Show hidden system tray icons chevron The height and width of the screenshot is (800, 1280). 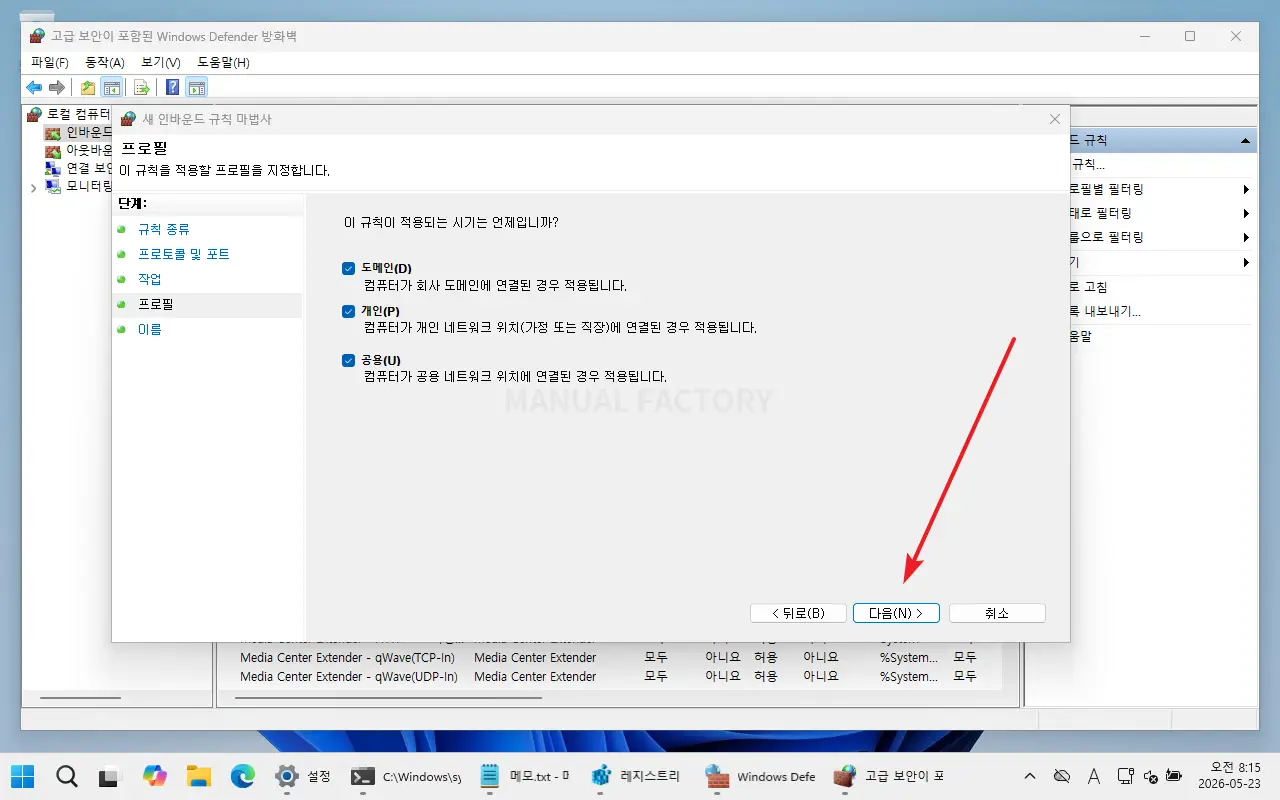point(1029,776)
